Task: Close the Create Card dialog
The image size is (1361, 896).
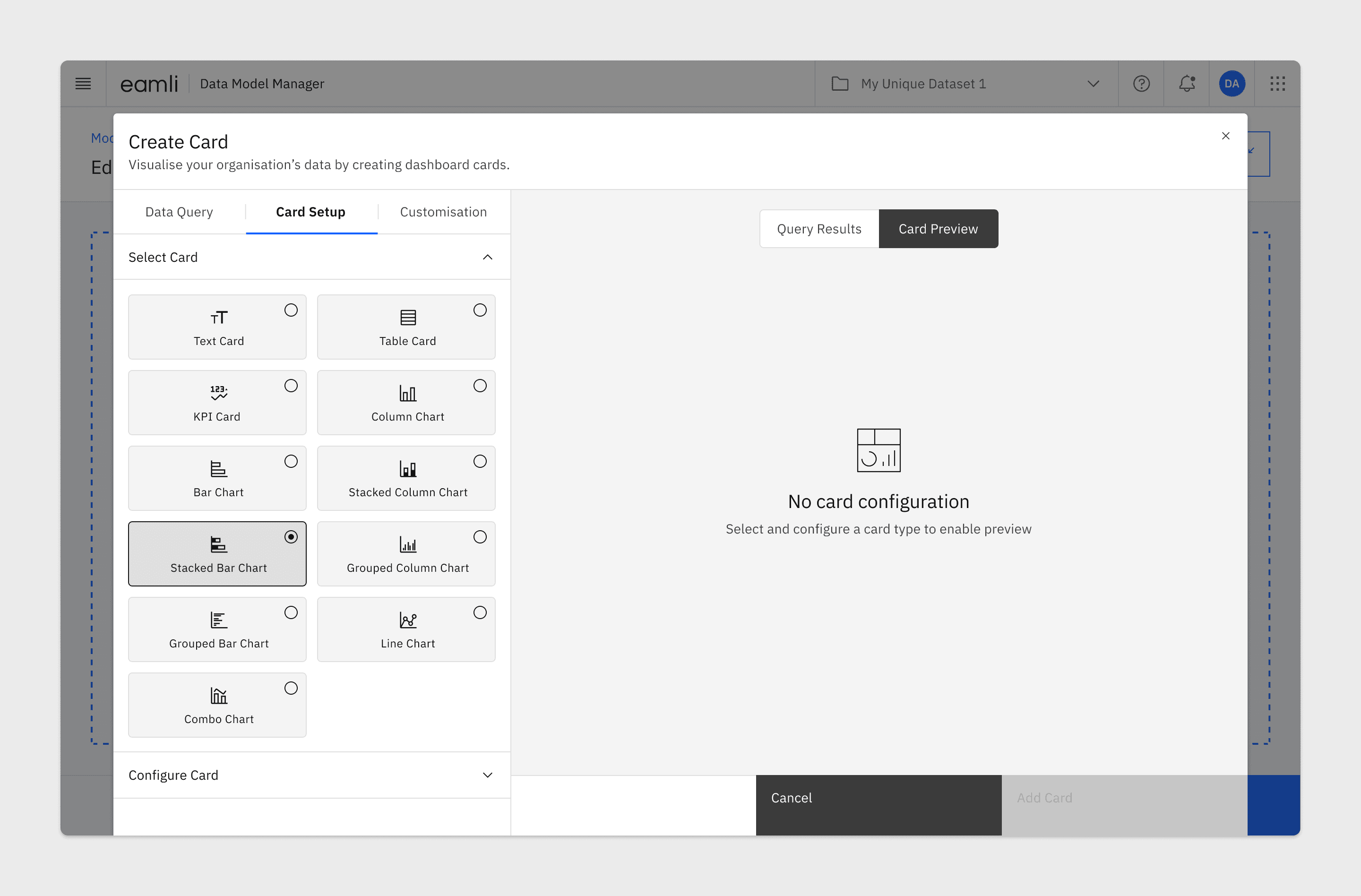Action: tap(1225, 136)
